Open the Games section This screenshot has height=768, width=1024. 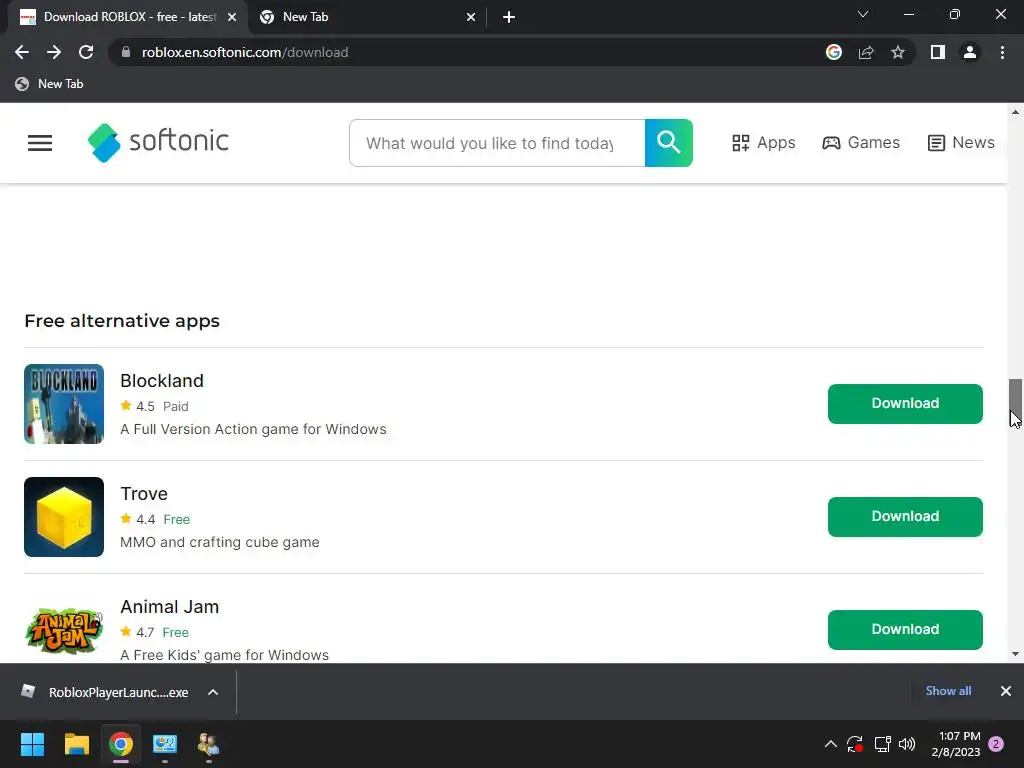point(861,142)
